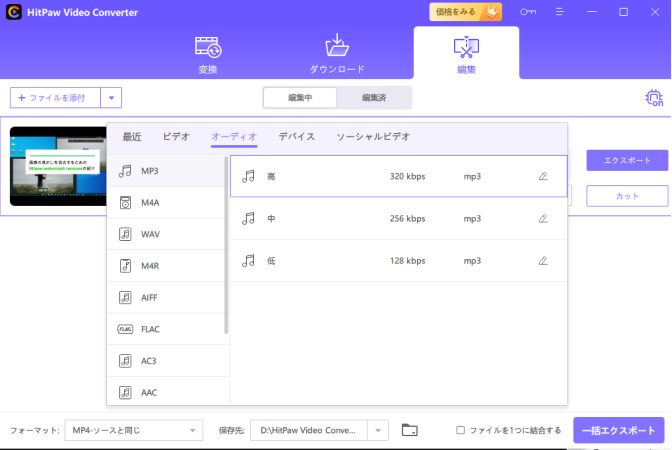Check ファイルを1つに結合する checkbox

point(460,430)
